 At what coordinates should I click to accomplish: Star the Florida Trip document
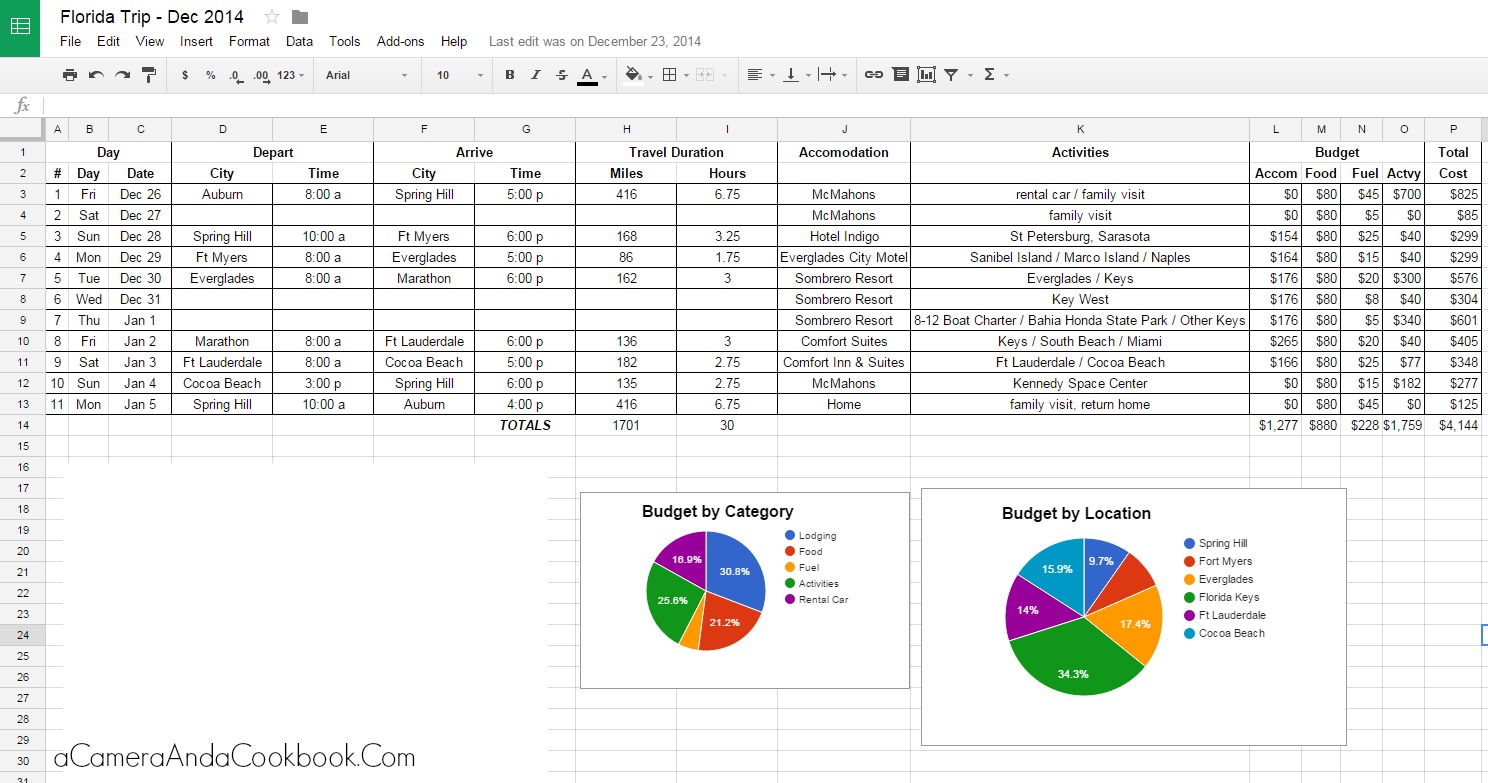click(272, 17)
